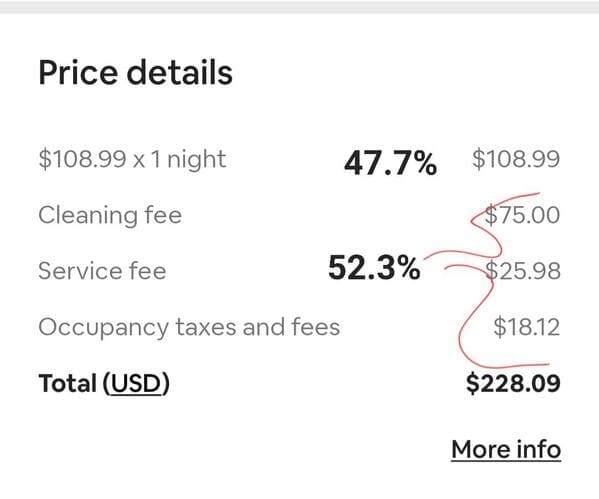
Task: Select the Service fee label
Action: 102,271
